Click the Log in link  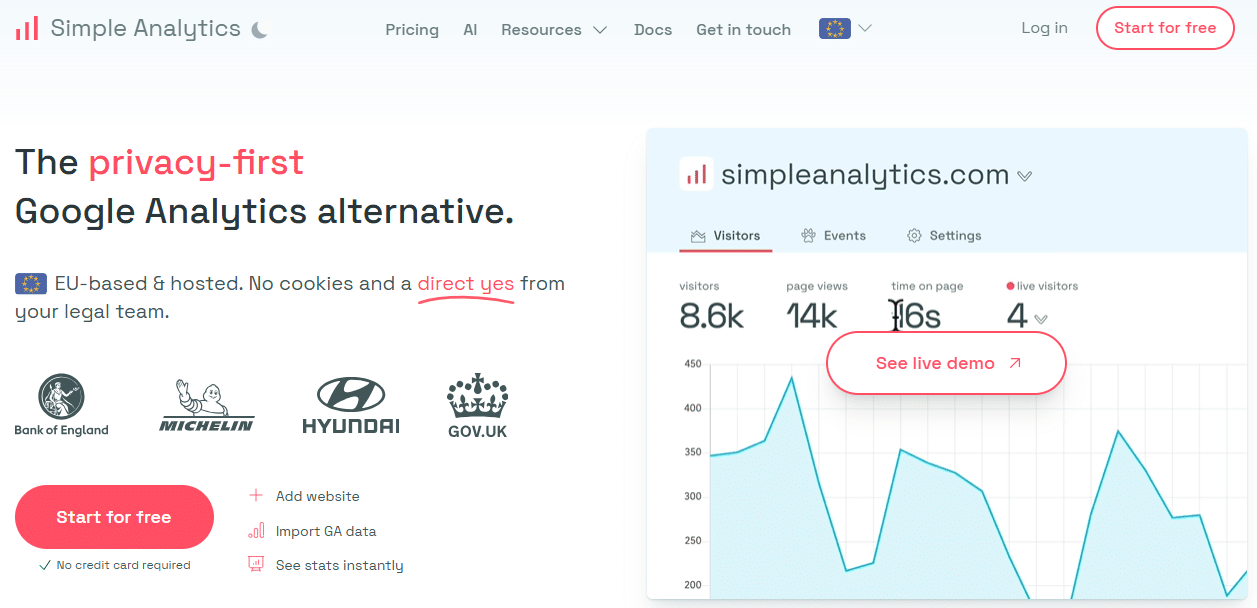click(x=1044, y=28)
